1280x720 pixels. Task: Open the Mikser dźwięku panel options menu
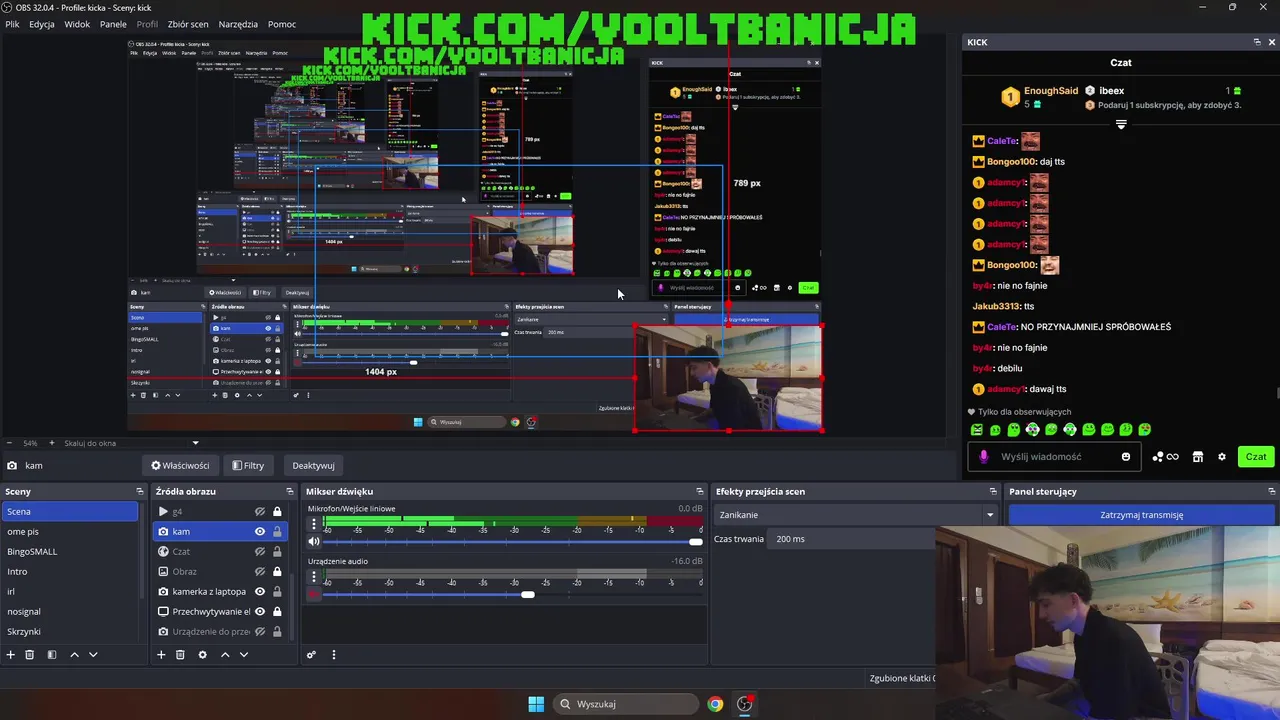(x=334, y=655)
